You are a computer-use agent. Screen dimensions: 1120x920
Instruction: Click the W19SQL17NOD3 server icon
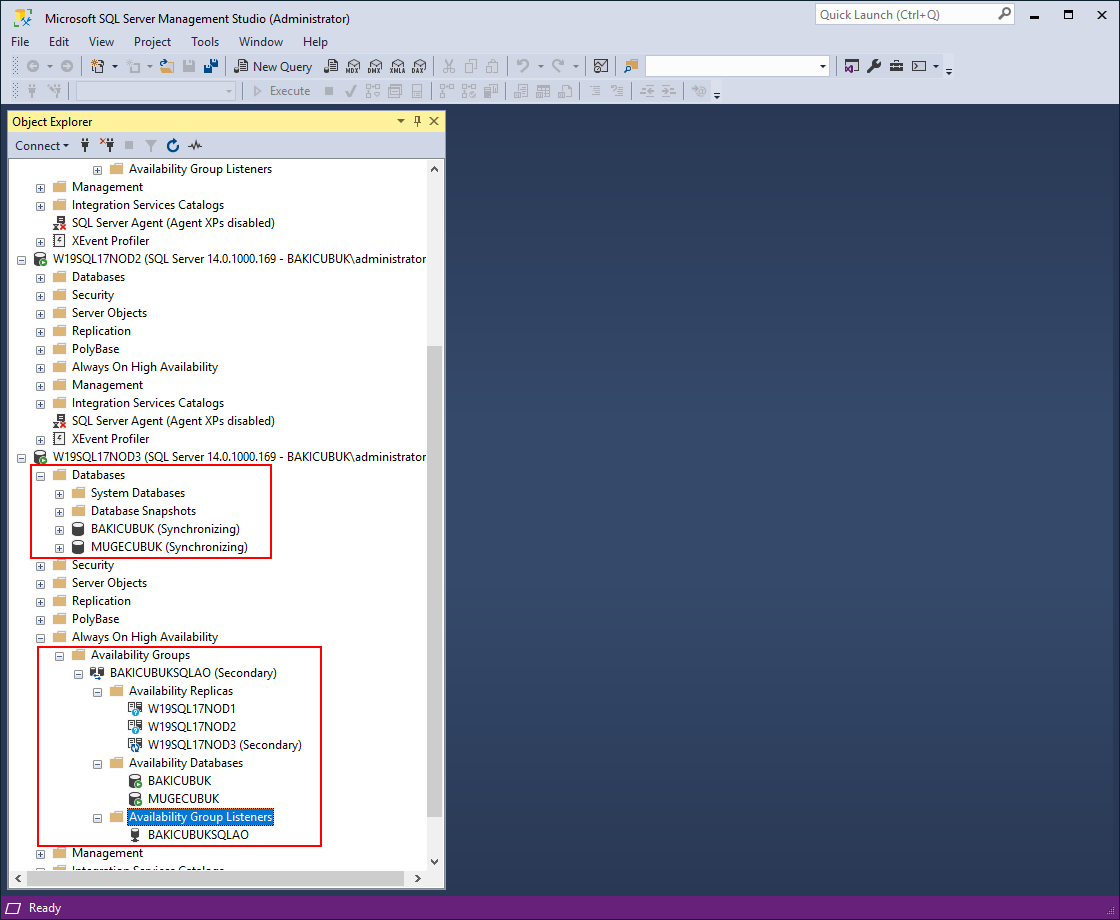point(41,457)
